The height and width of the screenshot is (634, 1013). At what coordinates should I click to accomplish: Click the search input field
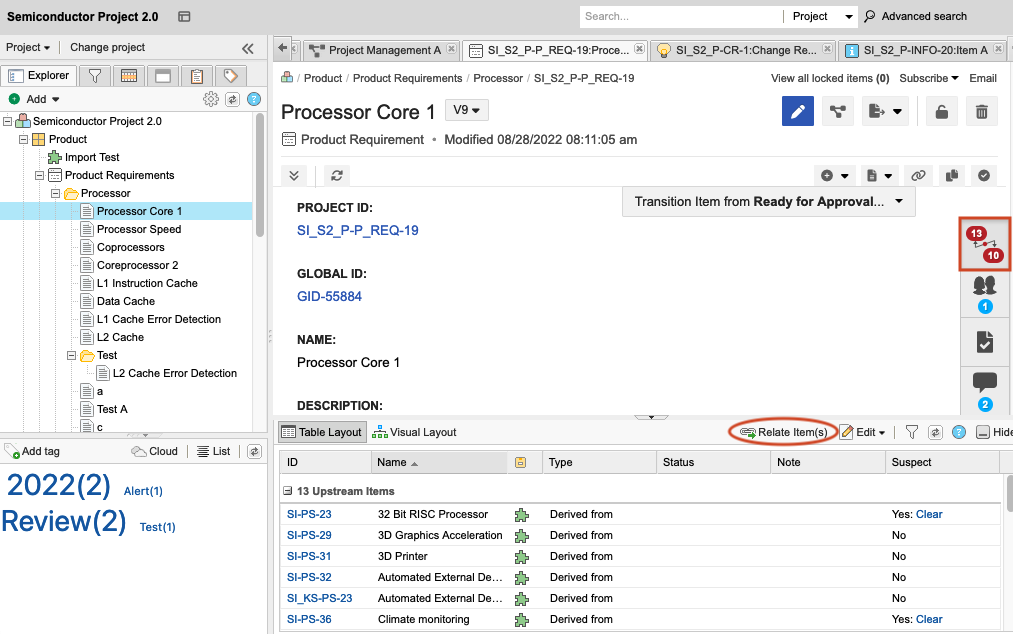pyautogui.click(x=680, y=16)
